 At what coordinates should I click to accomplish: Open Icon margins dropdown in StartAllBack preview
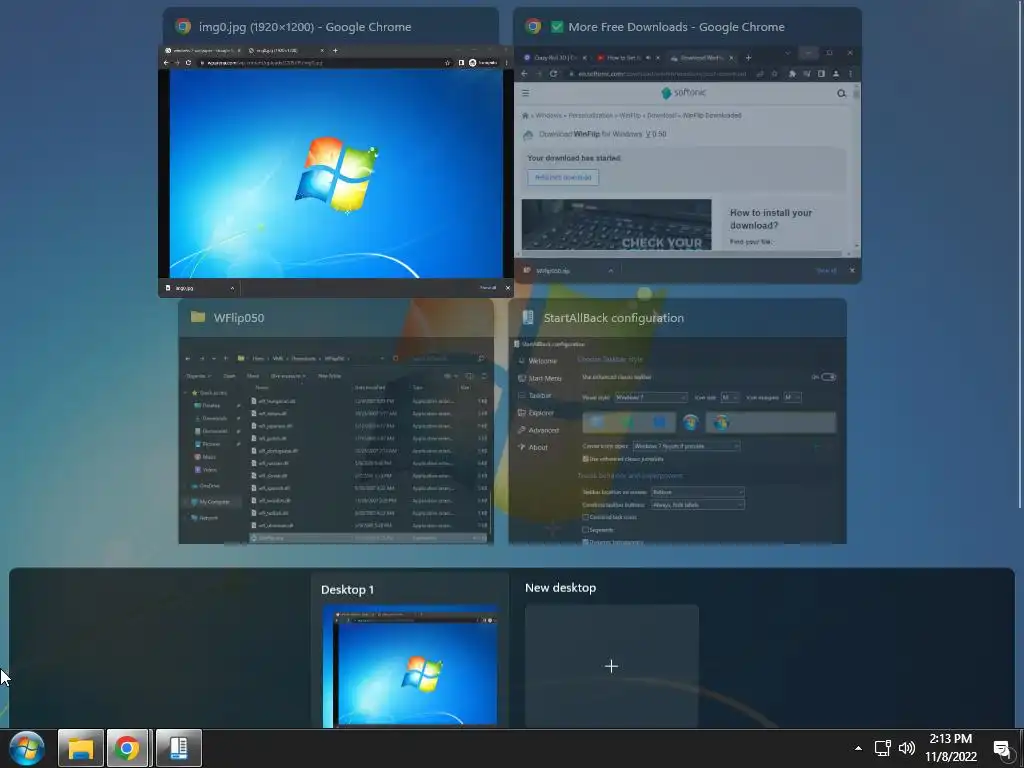pyautogui.click(x=792, y=397)
